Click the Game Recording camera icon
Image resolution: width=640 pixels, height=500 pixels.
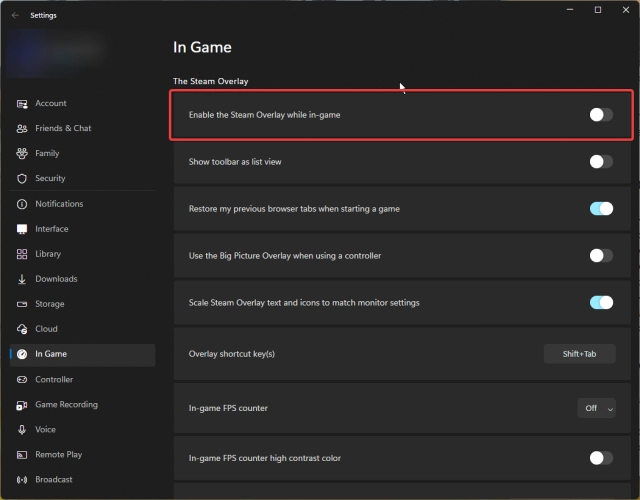tap(22, 405)
